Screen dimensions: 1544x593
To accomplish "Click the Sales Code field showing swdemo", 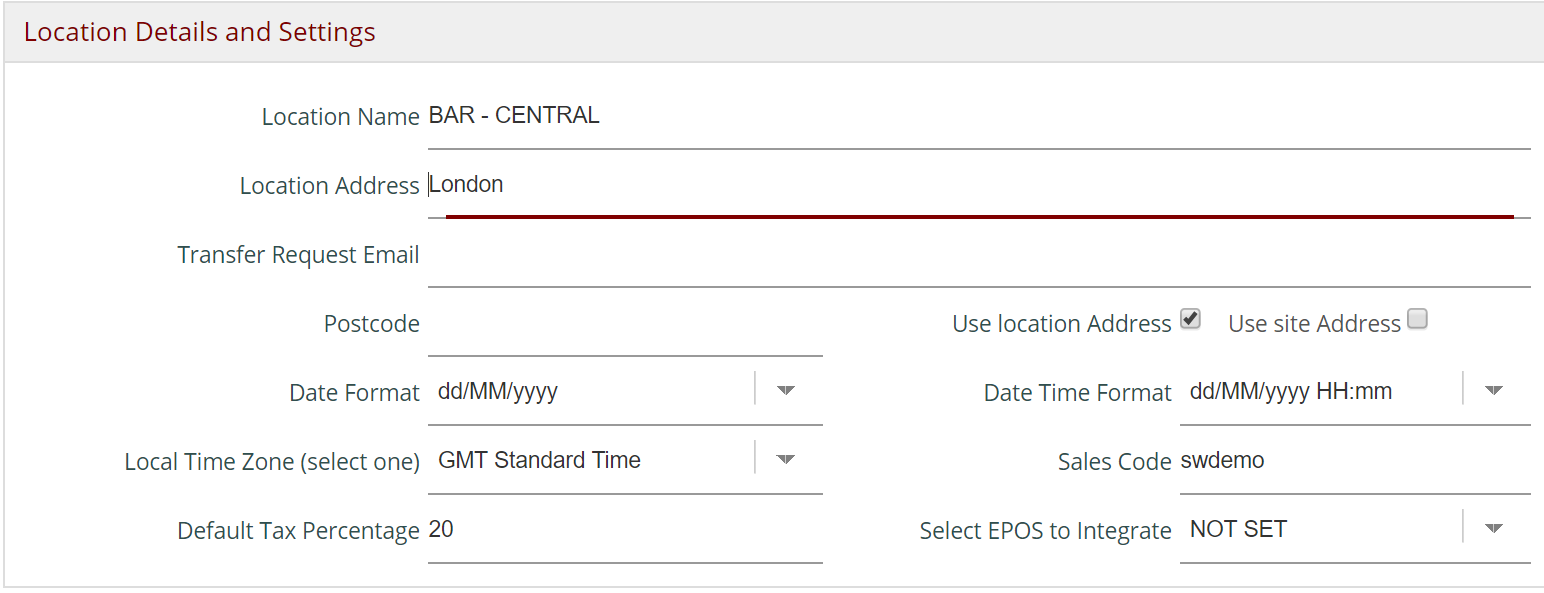I will [x=1300, y=460].
